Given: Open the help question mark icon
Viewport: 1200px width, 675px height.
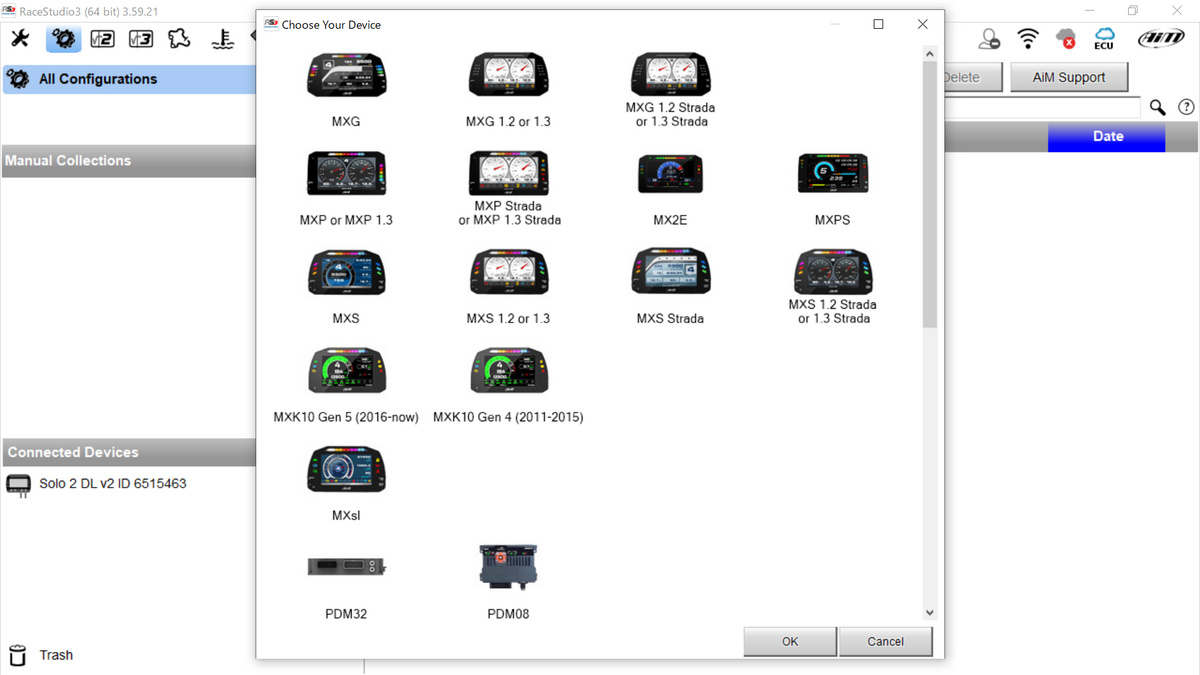Looking at the screenshot, I should click(1187, 107).
